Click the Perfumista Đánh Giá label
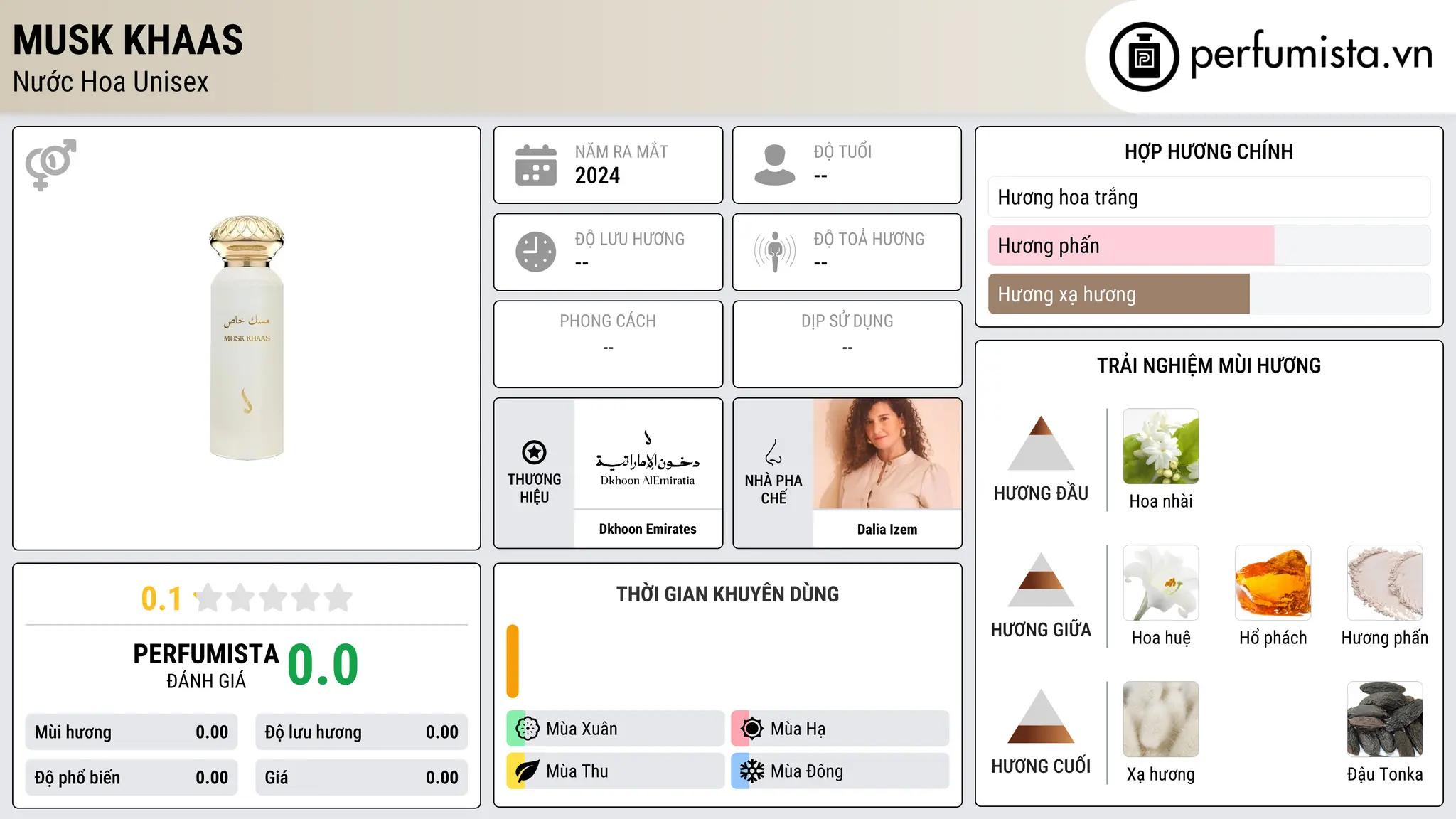 tap(206, 666)
